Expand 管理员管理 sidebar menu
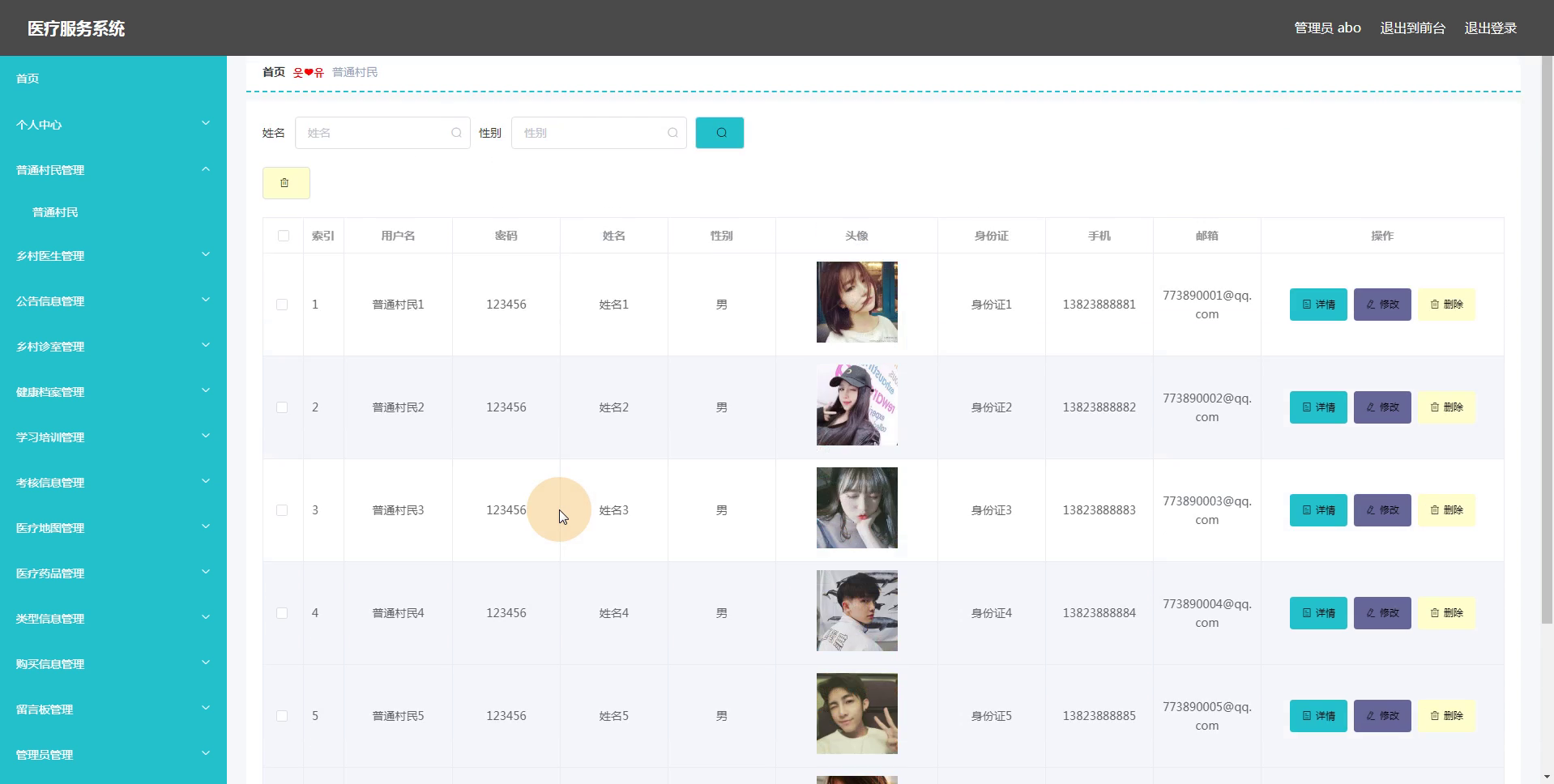The image size is (1554, 784). pyautogui.click(x=113, y=754)
